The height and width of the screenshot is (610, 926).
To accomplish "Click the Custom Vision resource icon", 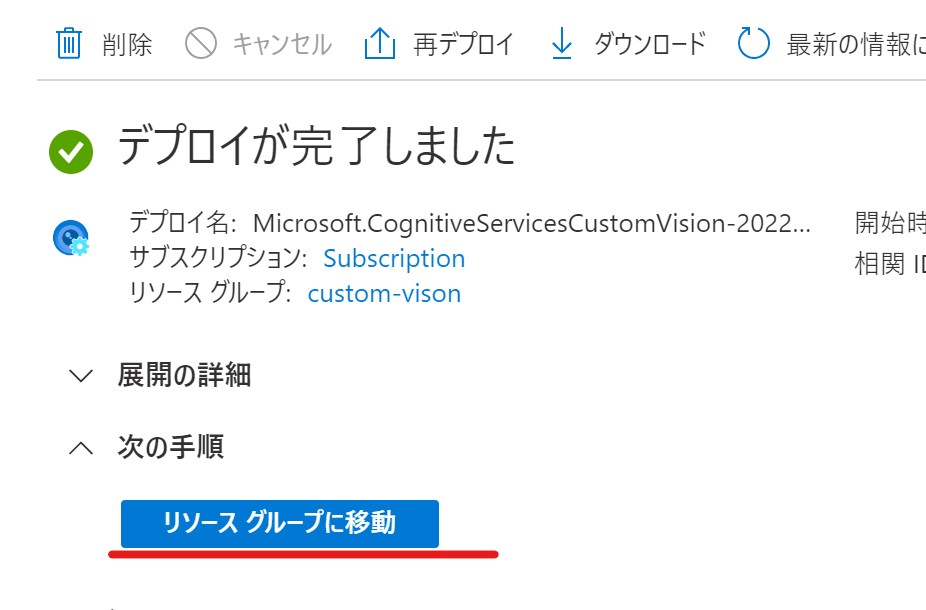I will coord(71,238).
